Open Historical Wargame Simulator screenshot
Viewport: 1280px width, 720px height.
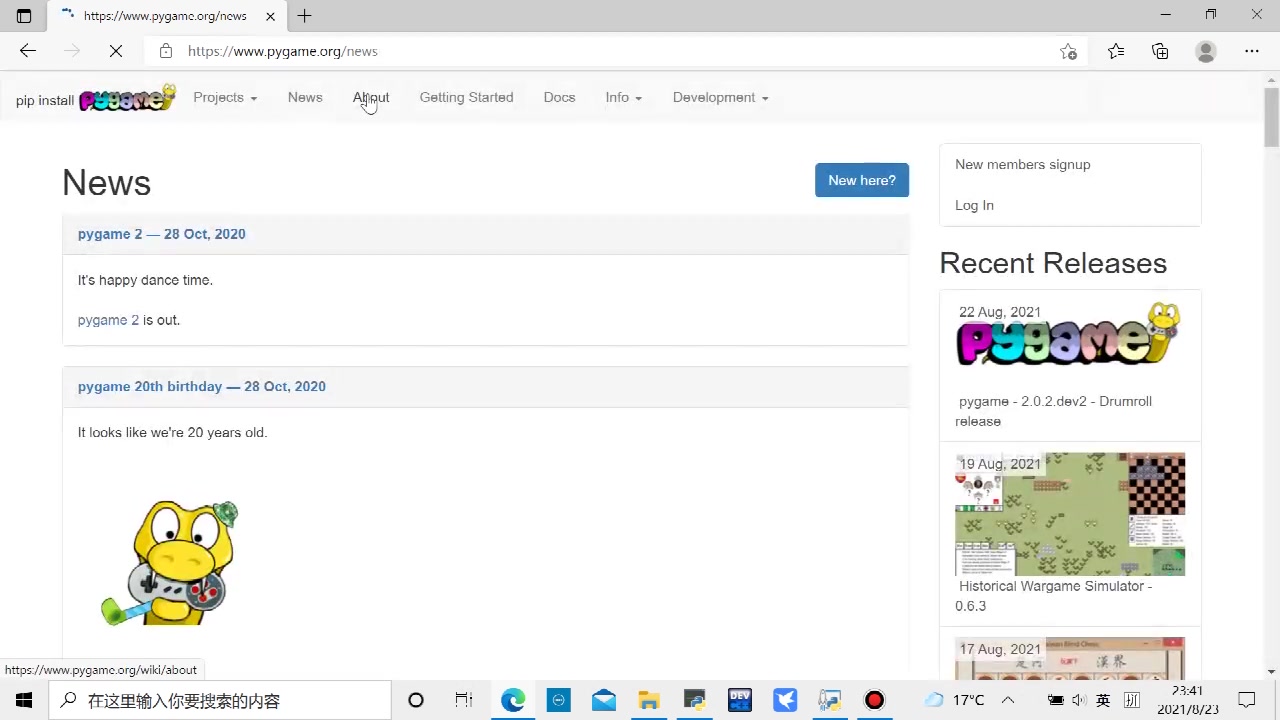1070,514
